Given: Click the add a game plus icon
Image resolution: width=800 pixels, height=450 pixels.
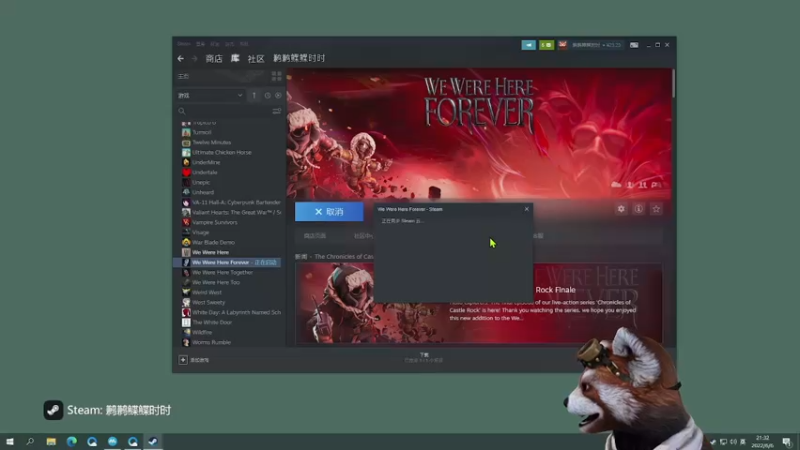Looking at the screenshot, I should coord(183,360).
